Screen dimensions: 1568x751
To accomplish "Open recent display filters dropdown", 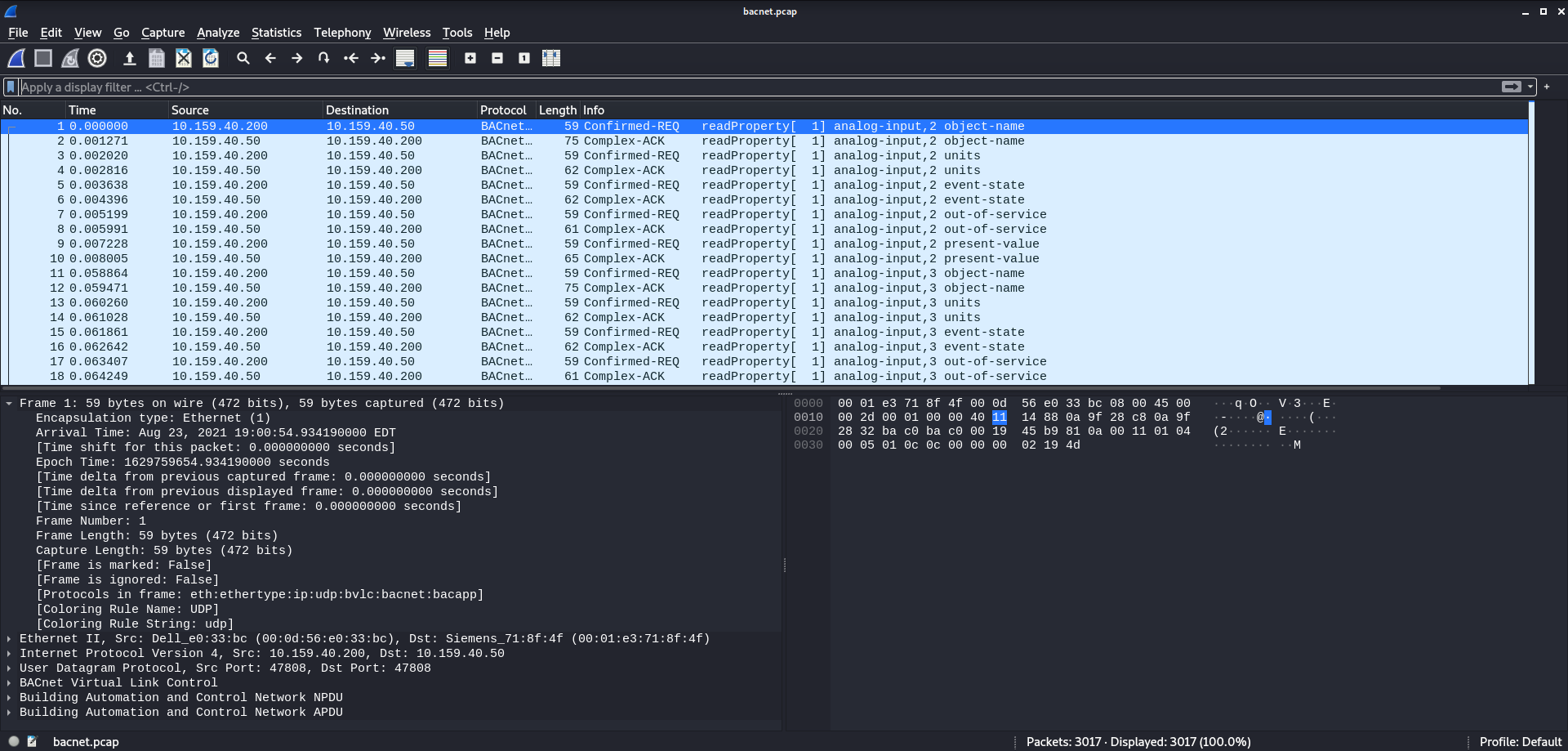I will [x=1530, y=87].
